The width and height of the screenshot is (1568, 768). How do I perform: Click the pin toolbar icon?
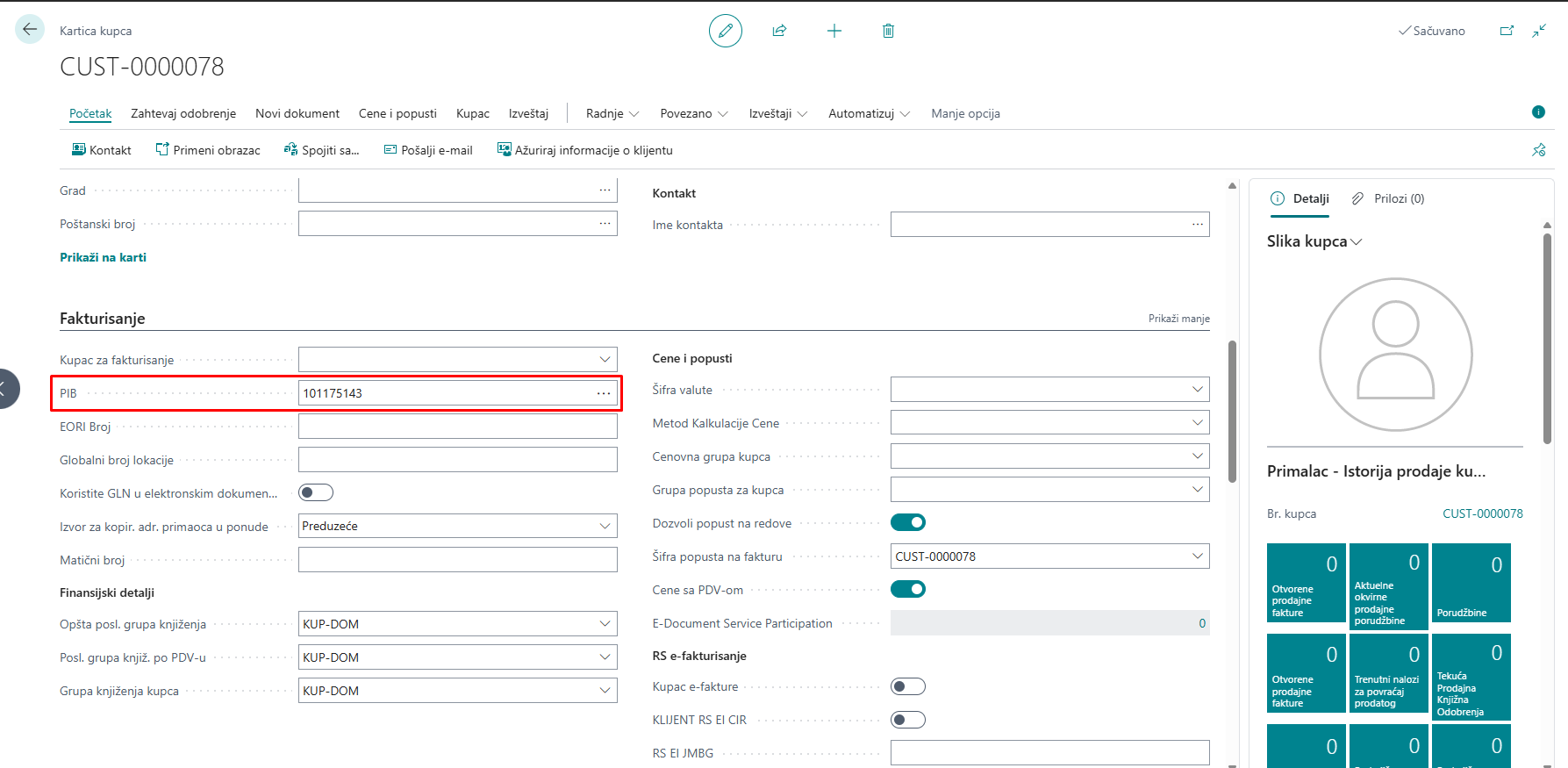click(x=1538, y=150)
